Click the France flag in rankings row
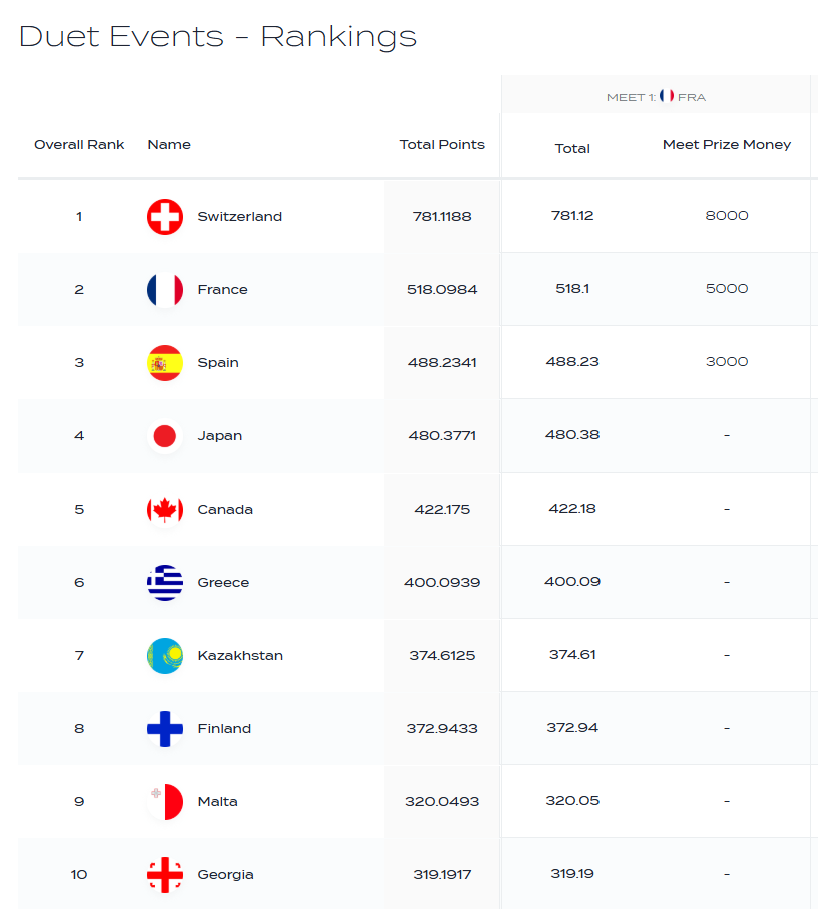This screenshot has height=920, width=824. coord(165,290)
